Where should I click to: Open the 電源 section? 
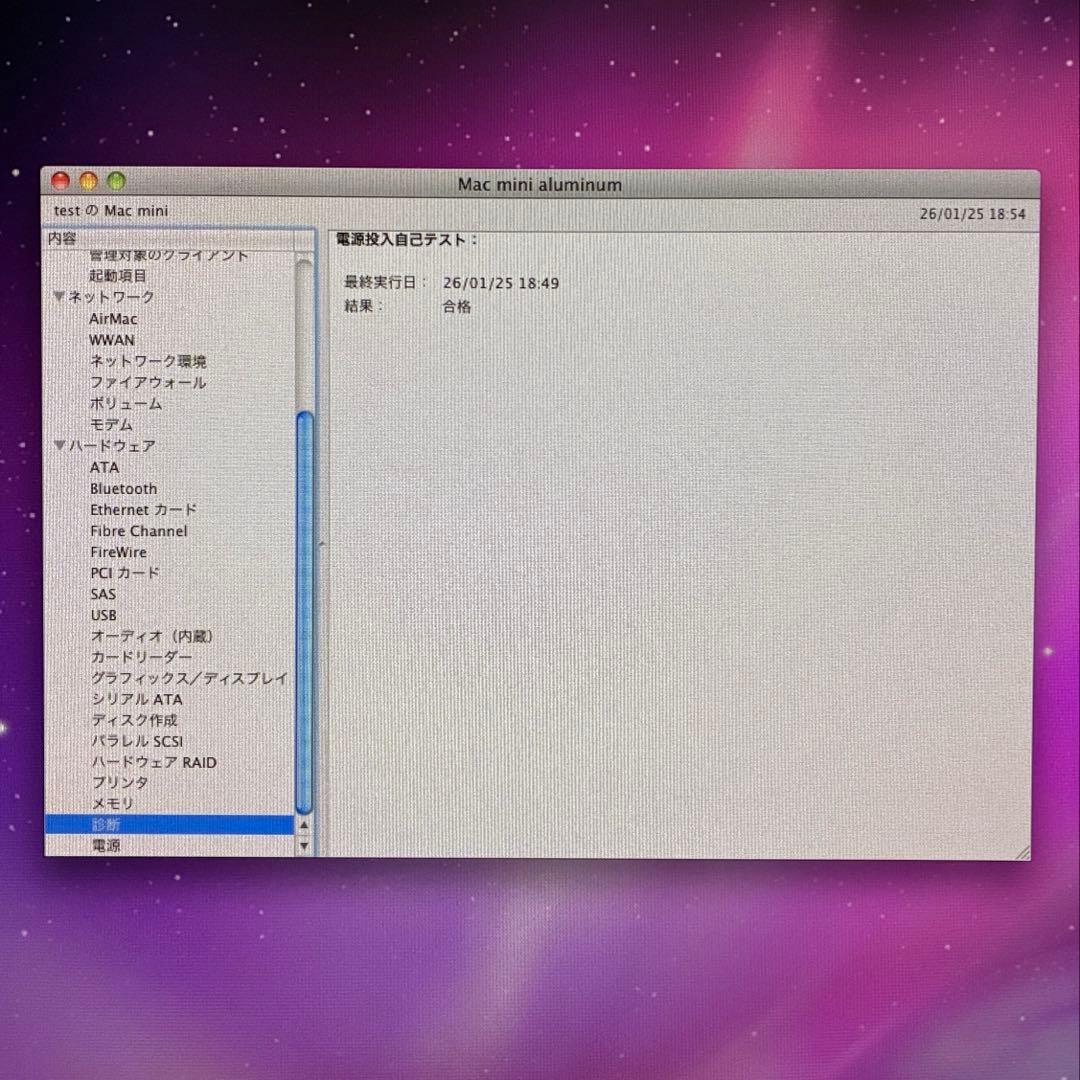[x=106, y=845]
